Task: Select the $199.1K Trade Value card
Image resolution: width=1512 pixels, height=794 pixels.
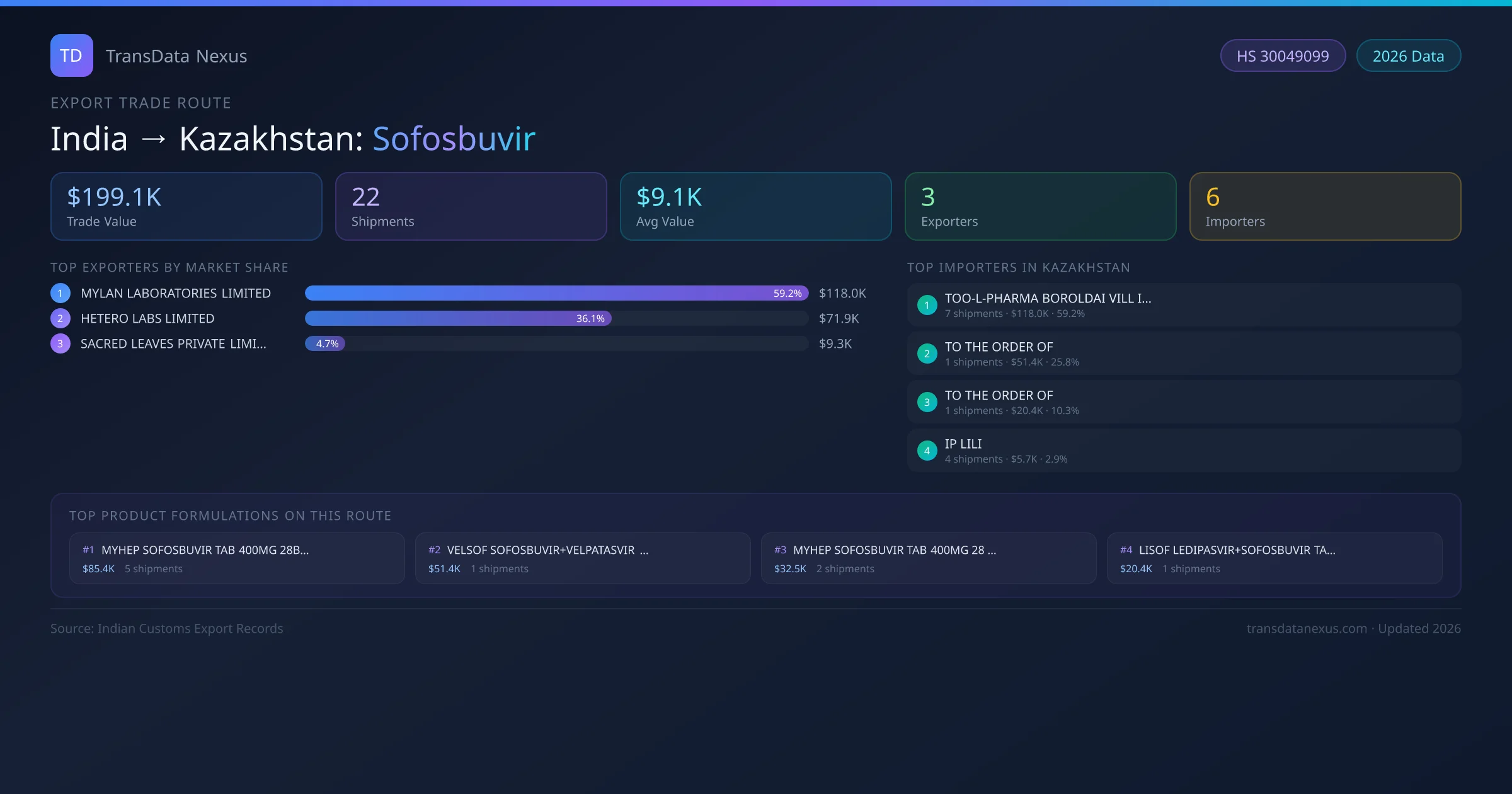Action: coord(186,206)
